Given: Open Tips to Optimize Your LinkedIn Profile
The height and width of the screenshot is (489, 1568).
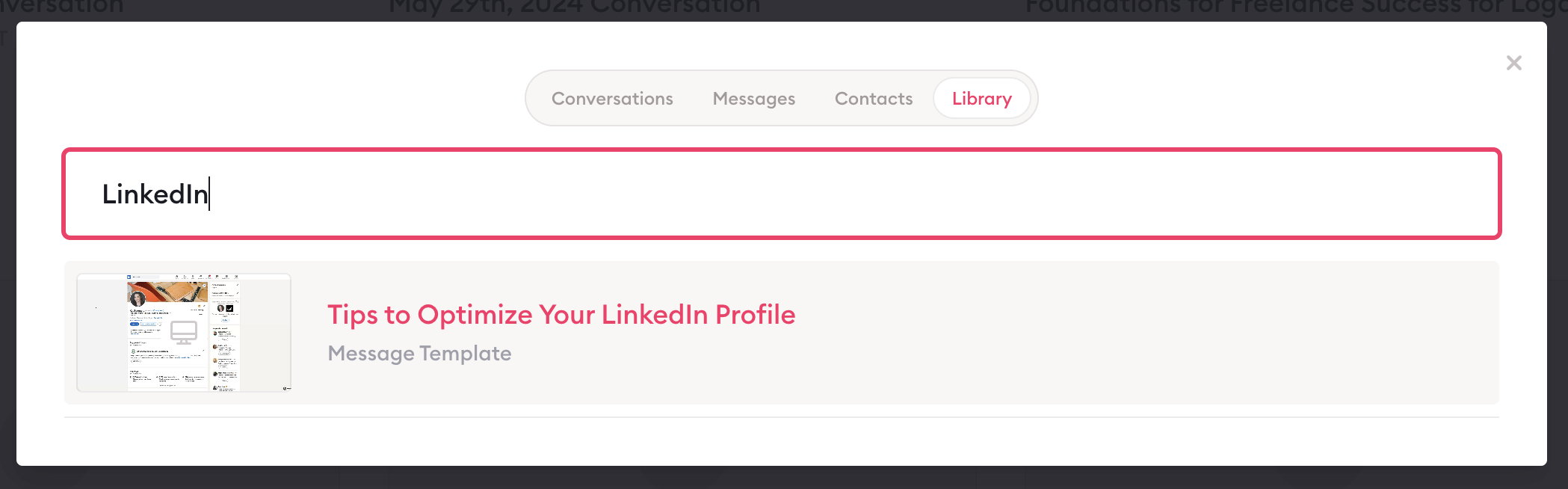Looking at the screenshot, I should tap(561, 315).
